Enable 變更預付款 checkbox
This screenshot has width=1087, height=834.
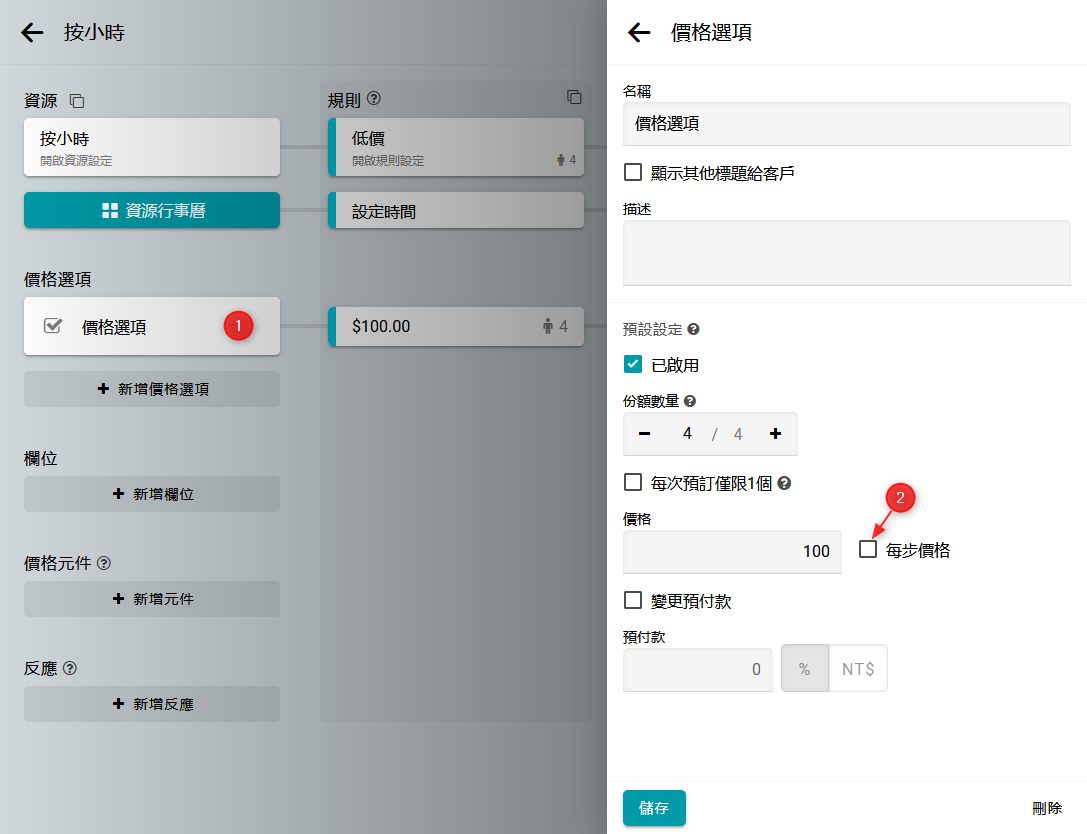click(633, 600)
